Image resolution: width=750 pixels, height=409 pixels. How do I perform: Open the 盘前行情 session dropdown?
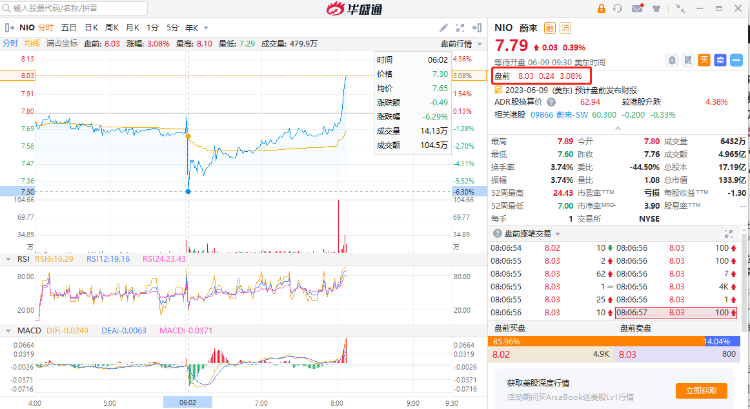(x=461, y=44)
